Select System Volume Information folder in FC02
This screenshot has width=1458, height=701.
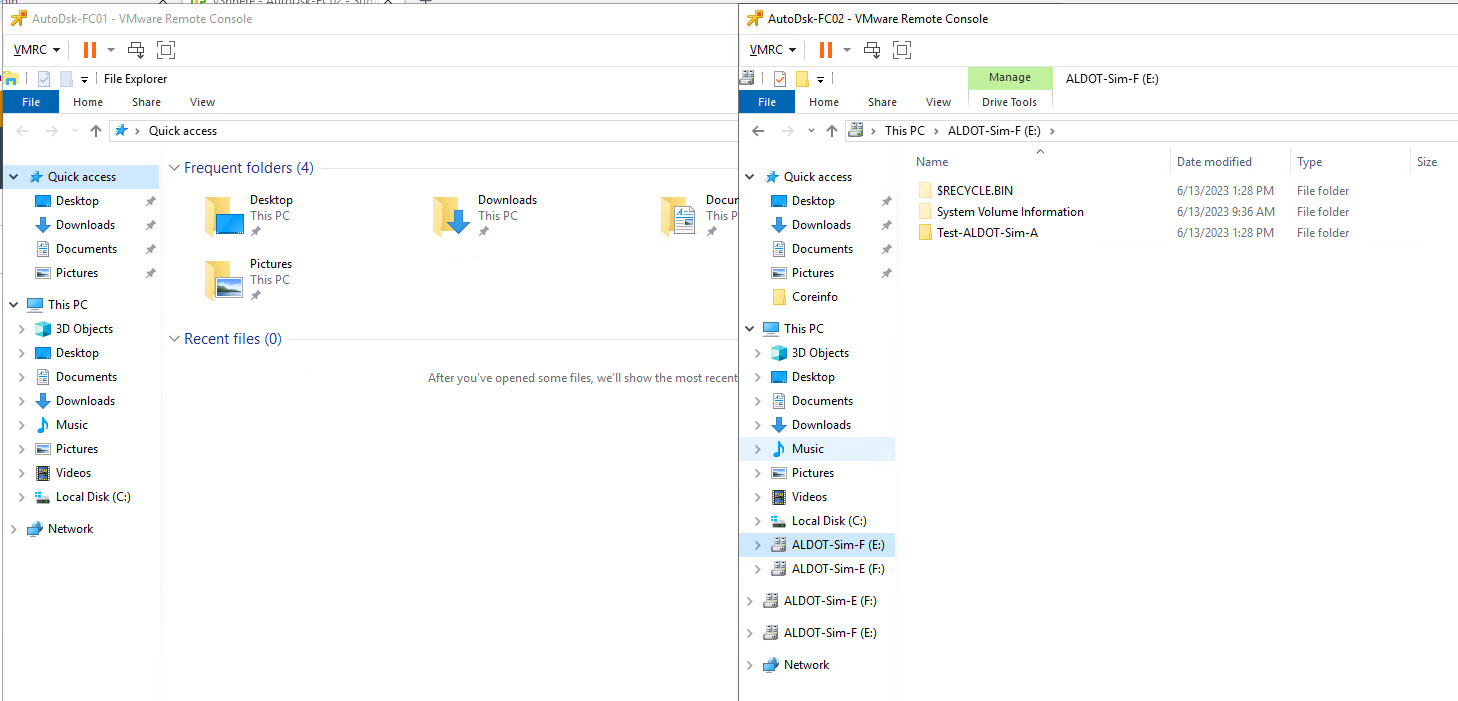coord(1010,212)
